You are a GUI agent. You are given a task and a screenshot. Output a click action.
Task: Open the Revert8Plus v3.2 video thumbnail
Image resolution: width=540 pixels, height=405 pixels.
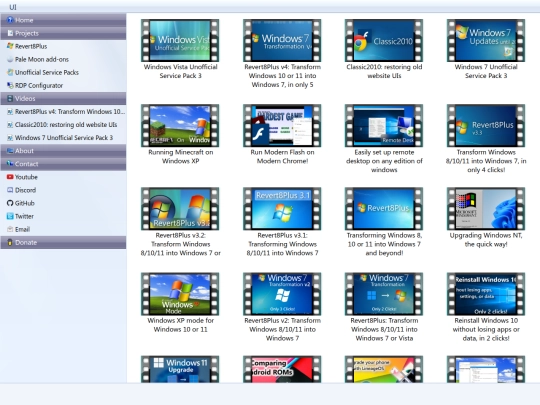pos(180,209)
